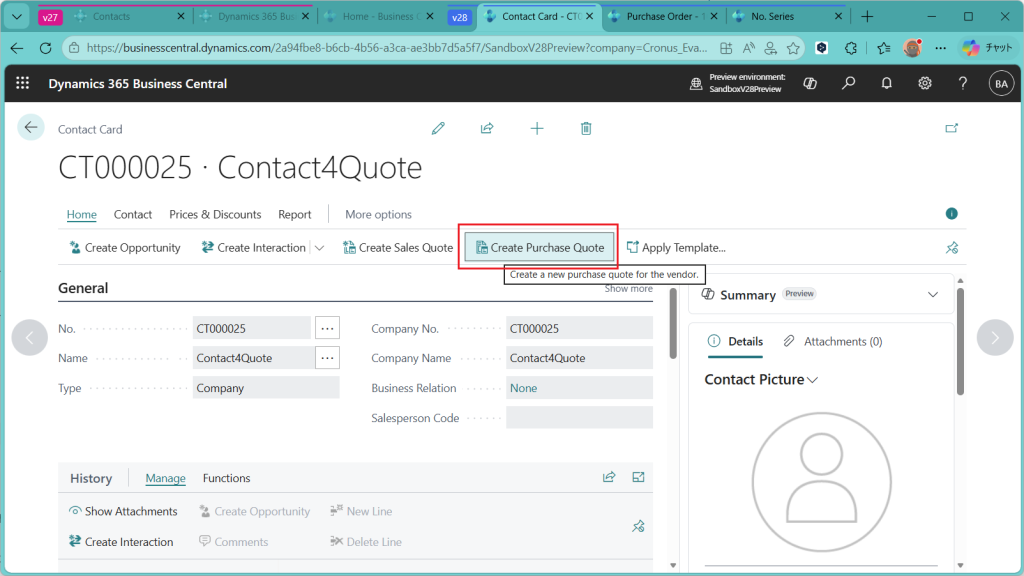The image size is (1024, 576).
Task: Click the plus icon to add new contact
Action: (x=537, y=128)
